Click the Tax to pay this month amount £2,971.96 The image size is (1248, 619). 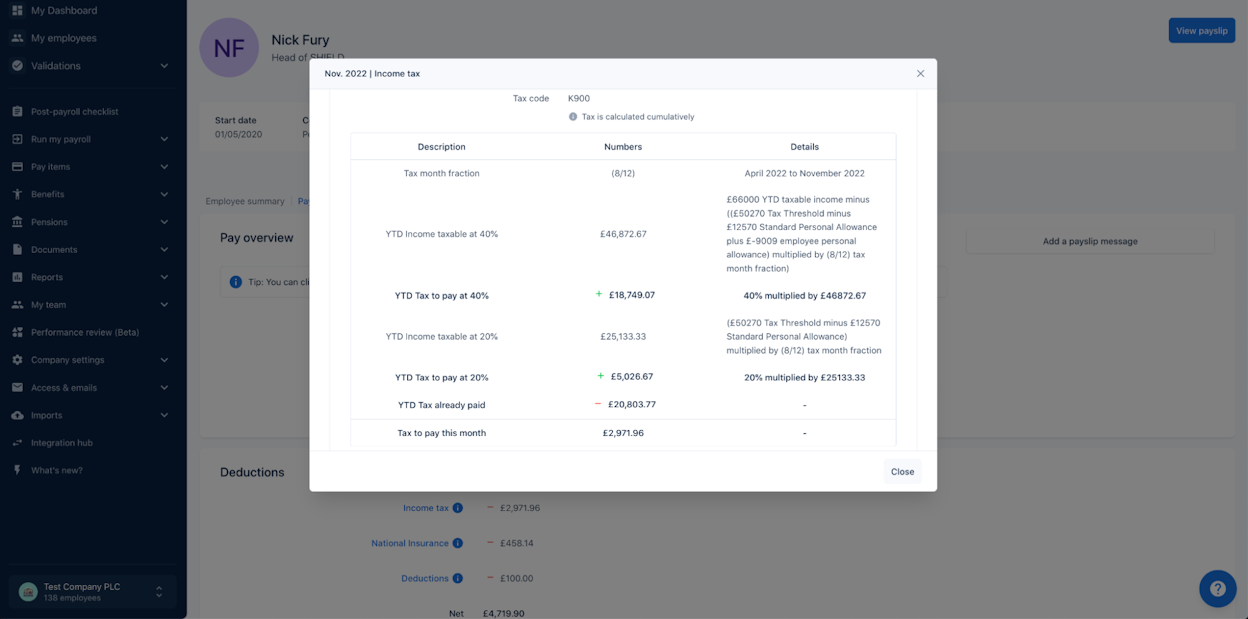[x=623, y=433]
